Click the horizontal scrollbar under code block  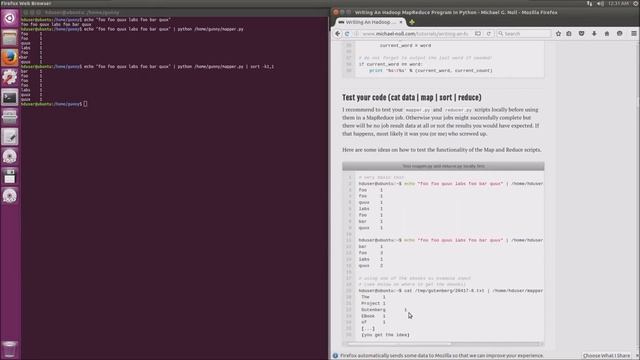click(443, 344)
